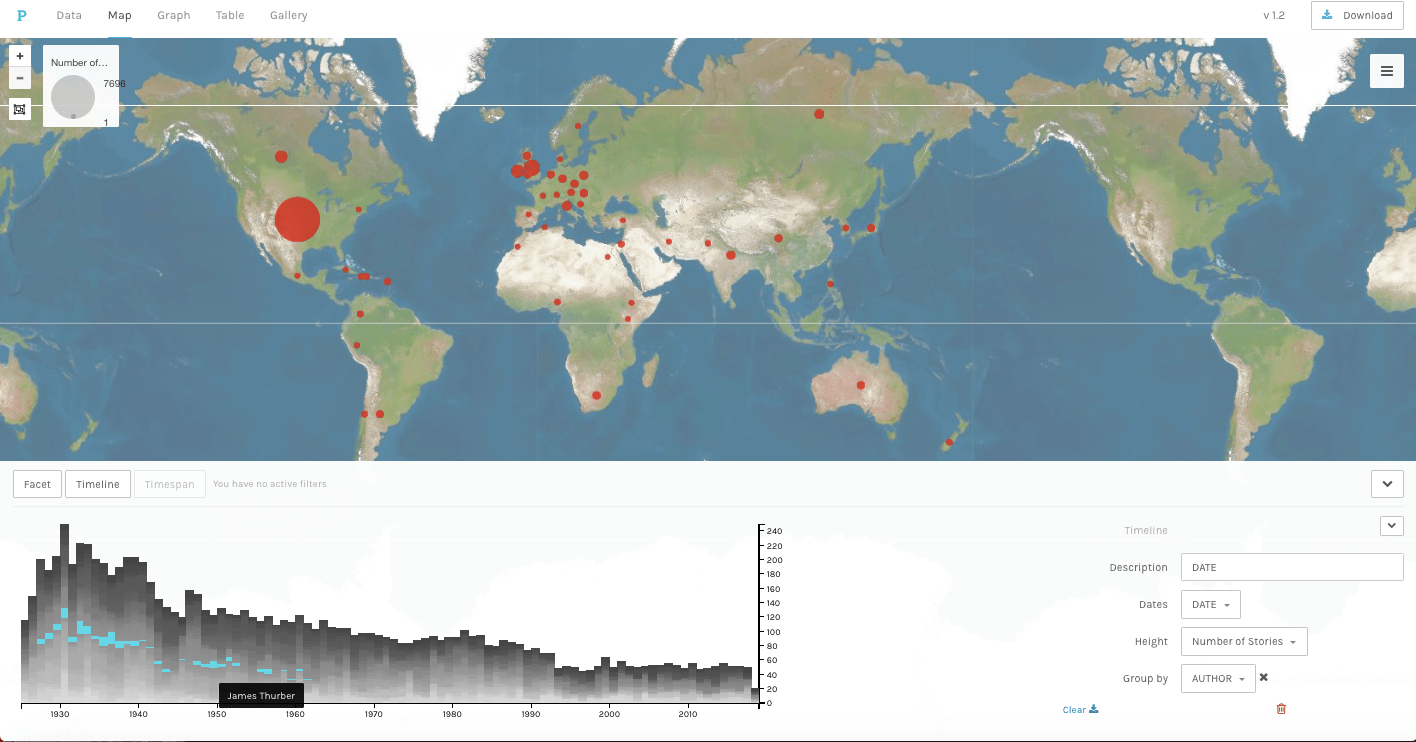This screenshot has height=742, width=1416.
Task: Select the red point in South Africa
Action: click(597, 396)
